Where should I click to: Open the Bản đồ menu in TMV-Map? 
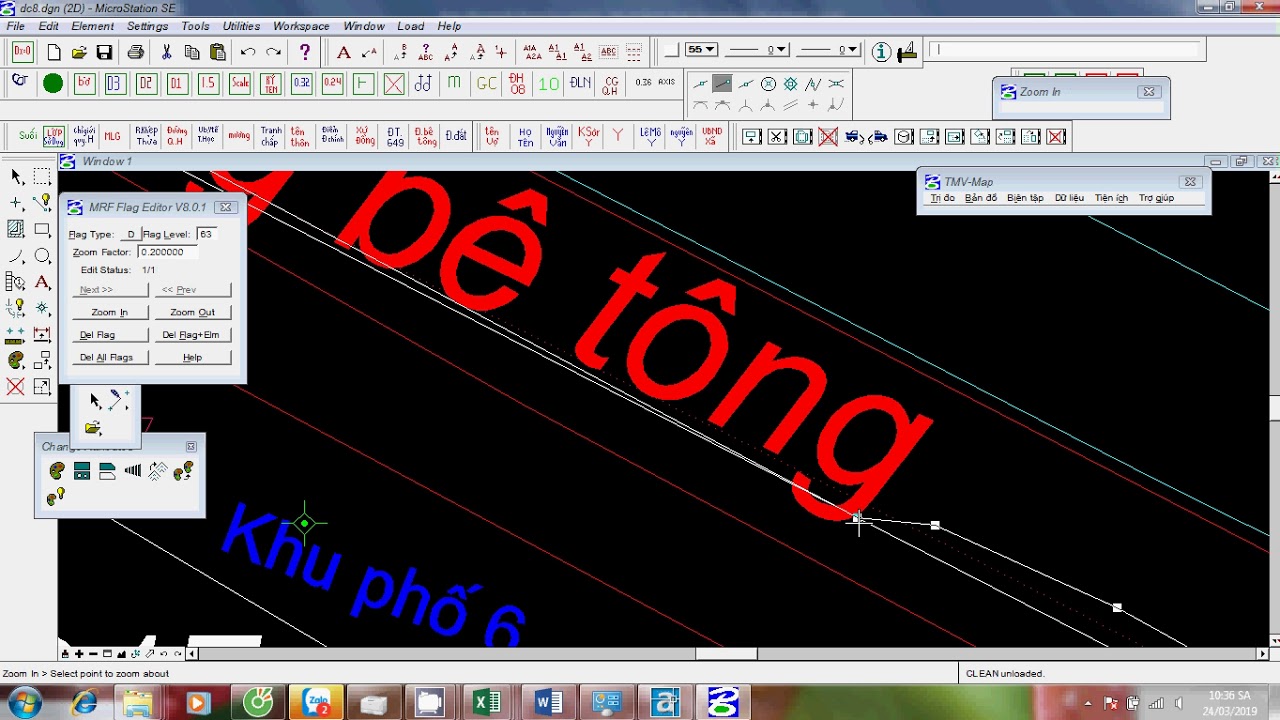coord(980,198)
